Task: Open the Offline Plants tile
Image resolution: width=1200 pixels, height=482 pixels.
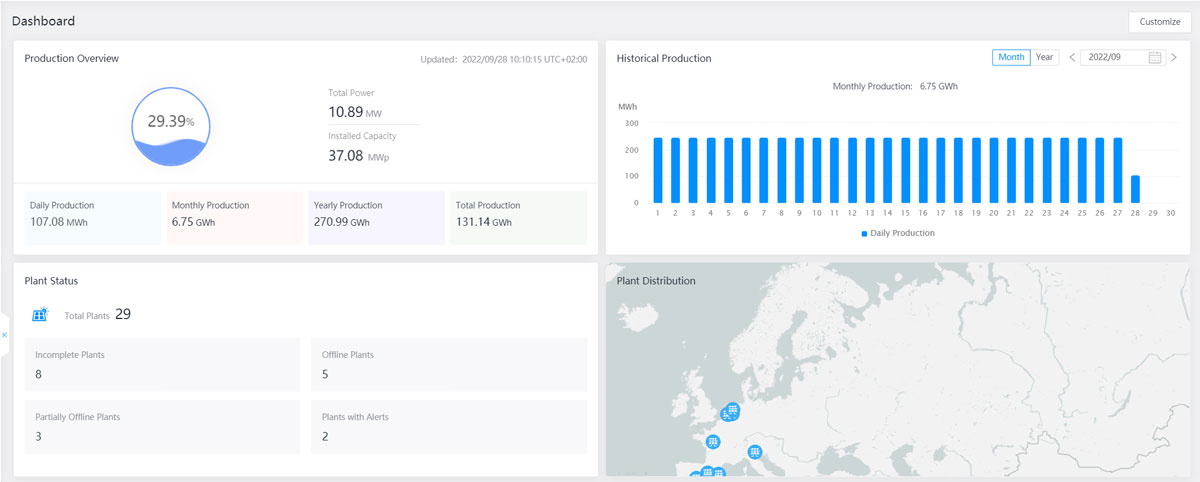Action: pyautogui.click(x=449, y=365)
